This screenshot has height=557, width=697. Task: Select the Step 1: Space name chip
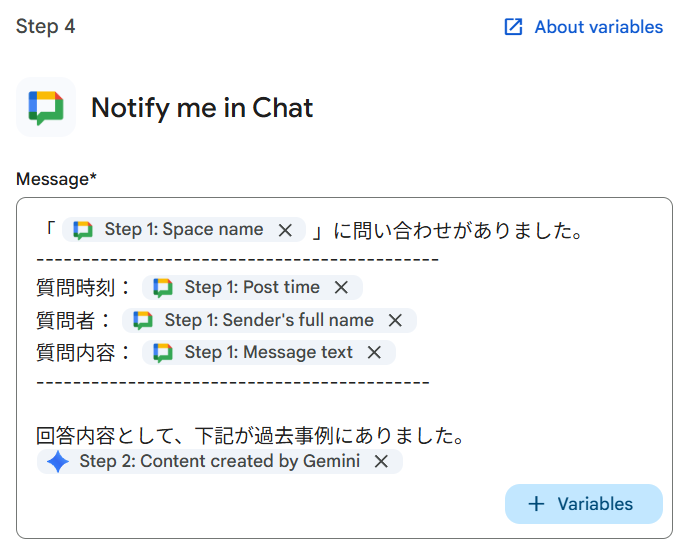pyautogui.click(x=184, y=230)
